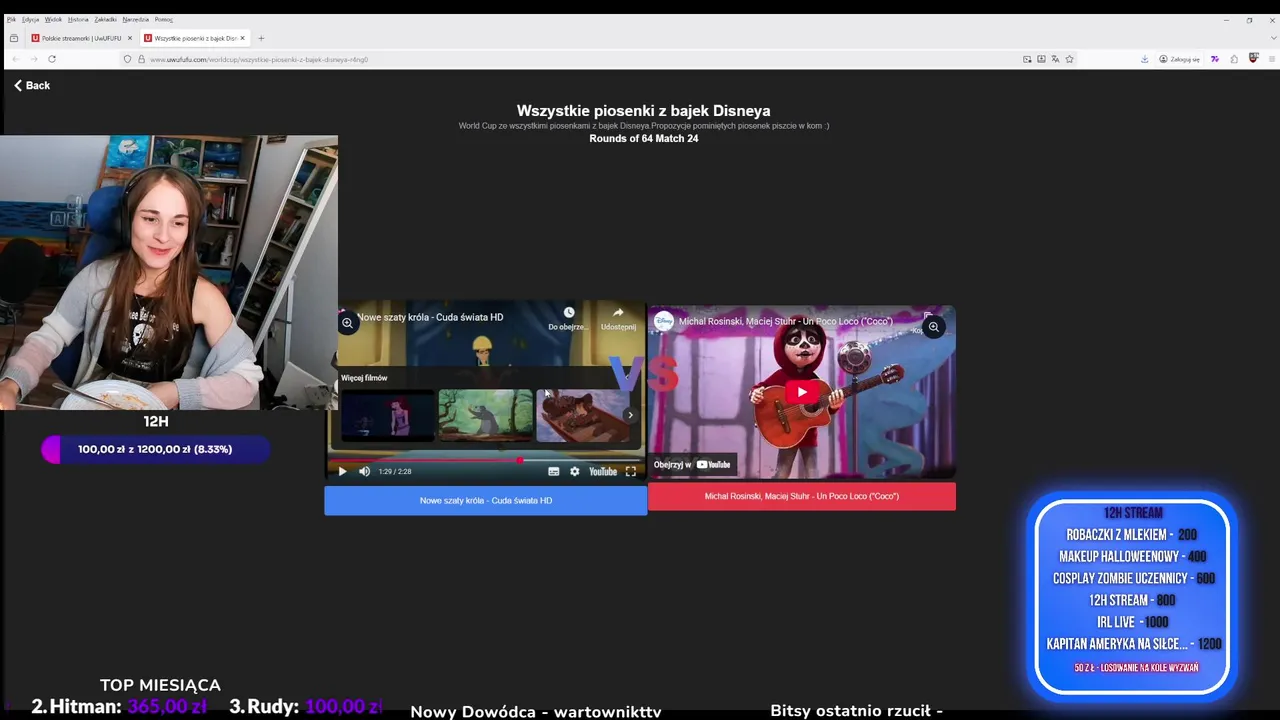Open the jungle bear suggested video thumbnail
Viewport: 1280px width, 720px height.
485,415
